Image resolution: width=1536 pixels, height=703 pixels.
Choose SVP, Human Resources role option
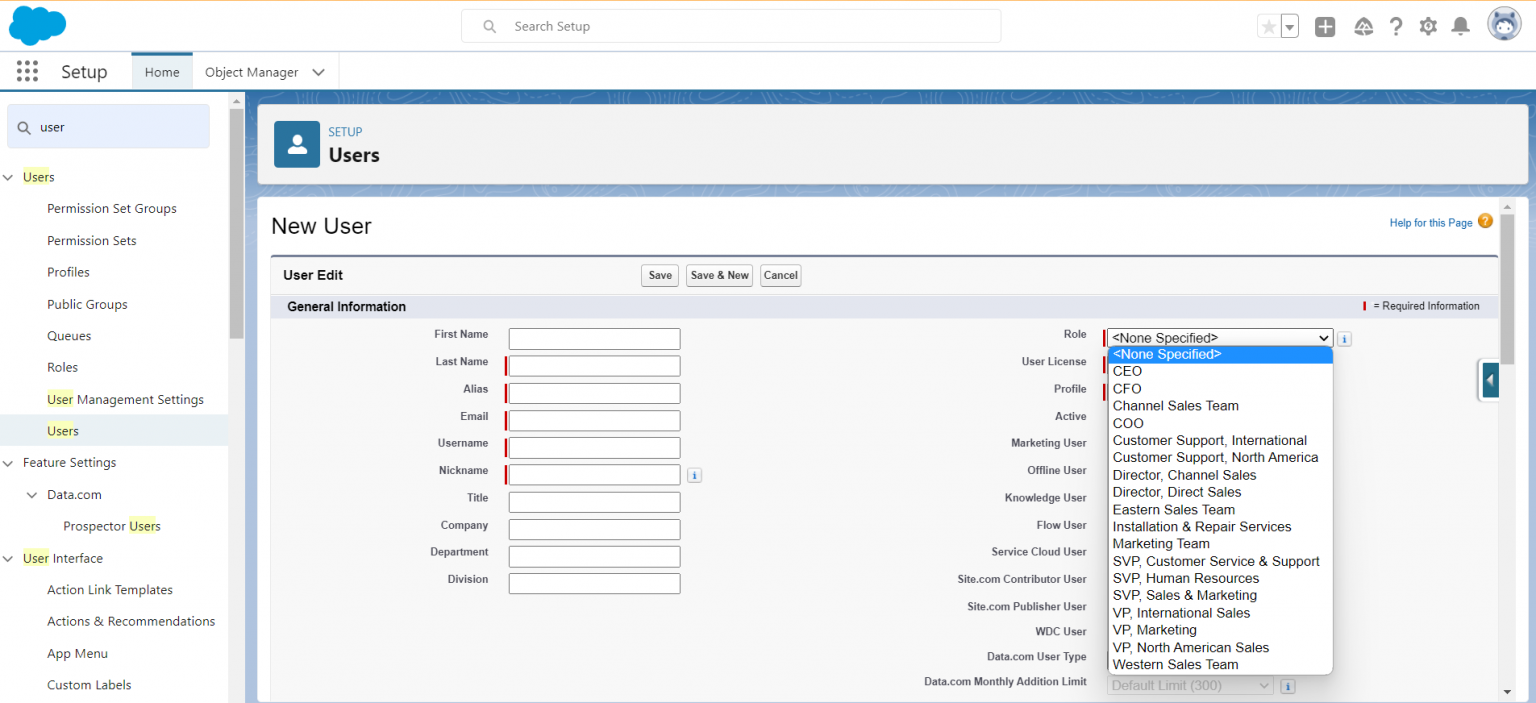pyautogui.click(x=1220, y=578)
